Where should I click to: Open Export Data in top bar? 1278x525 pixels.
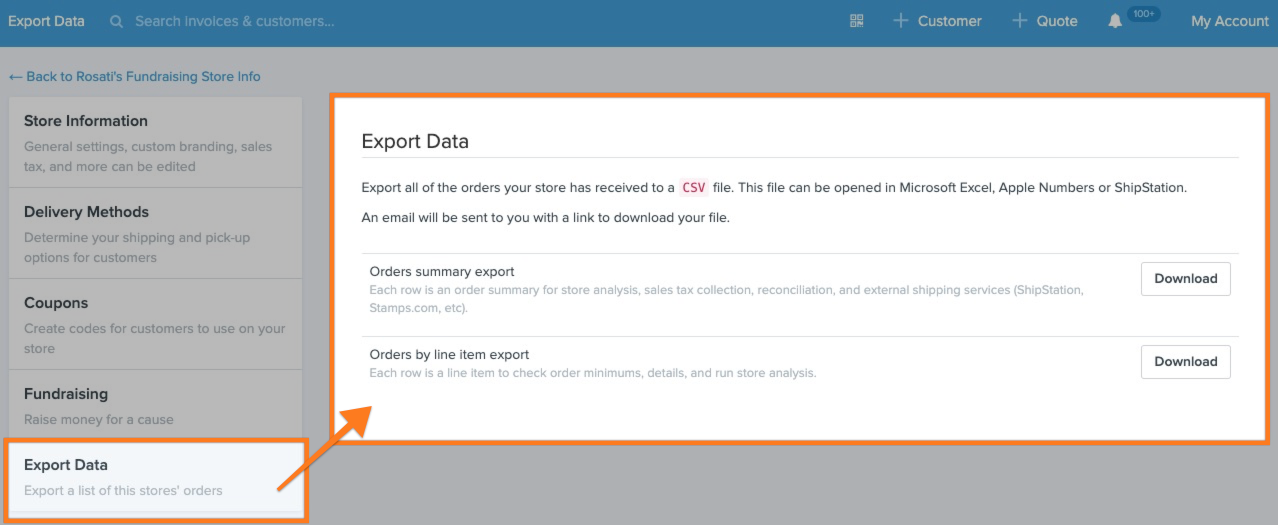[x=46, y=21]
